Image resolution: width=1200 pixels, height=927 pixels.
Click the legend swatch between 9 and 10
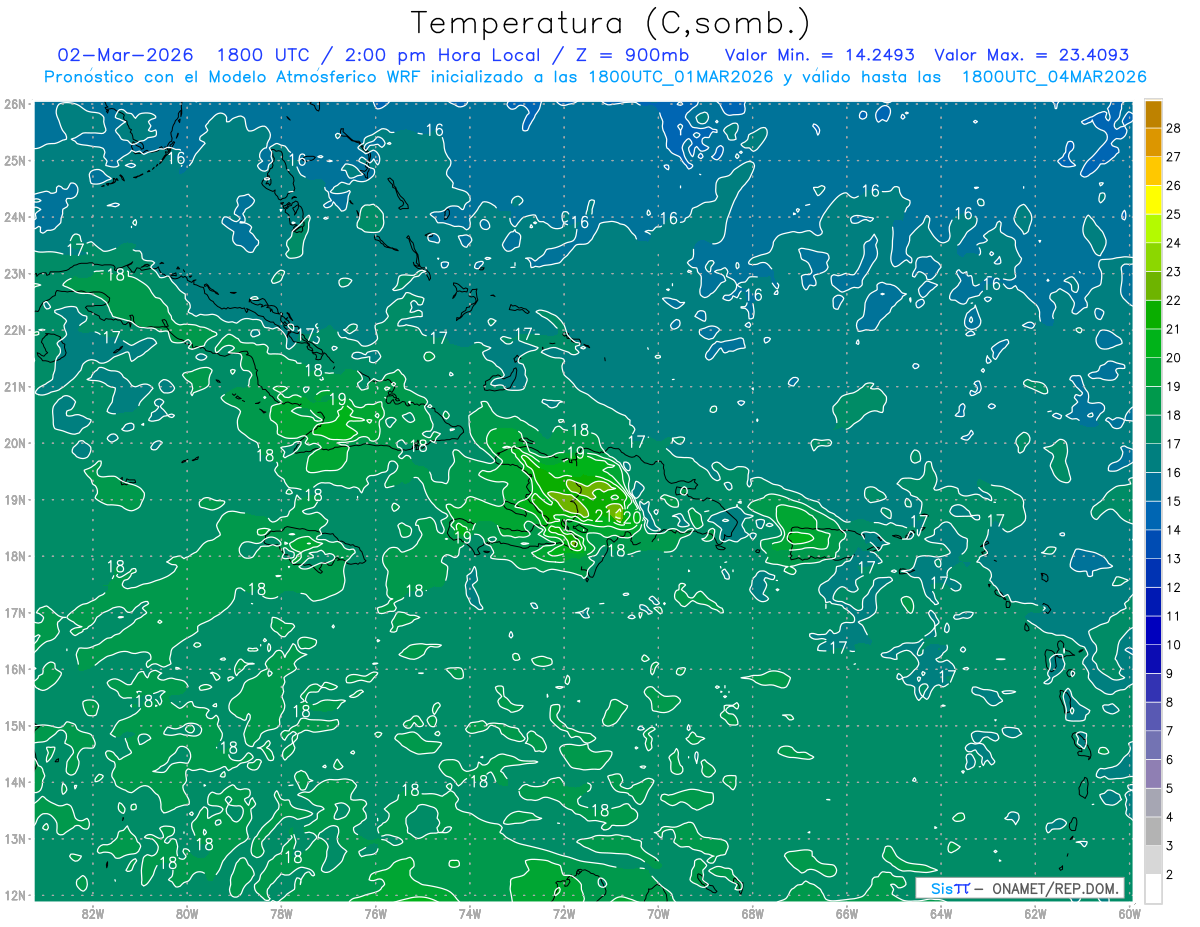tap(1153, 660)
